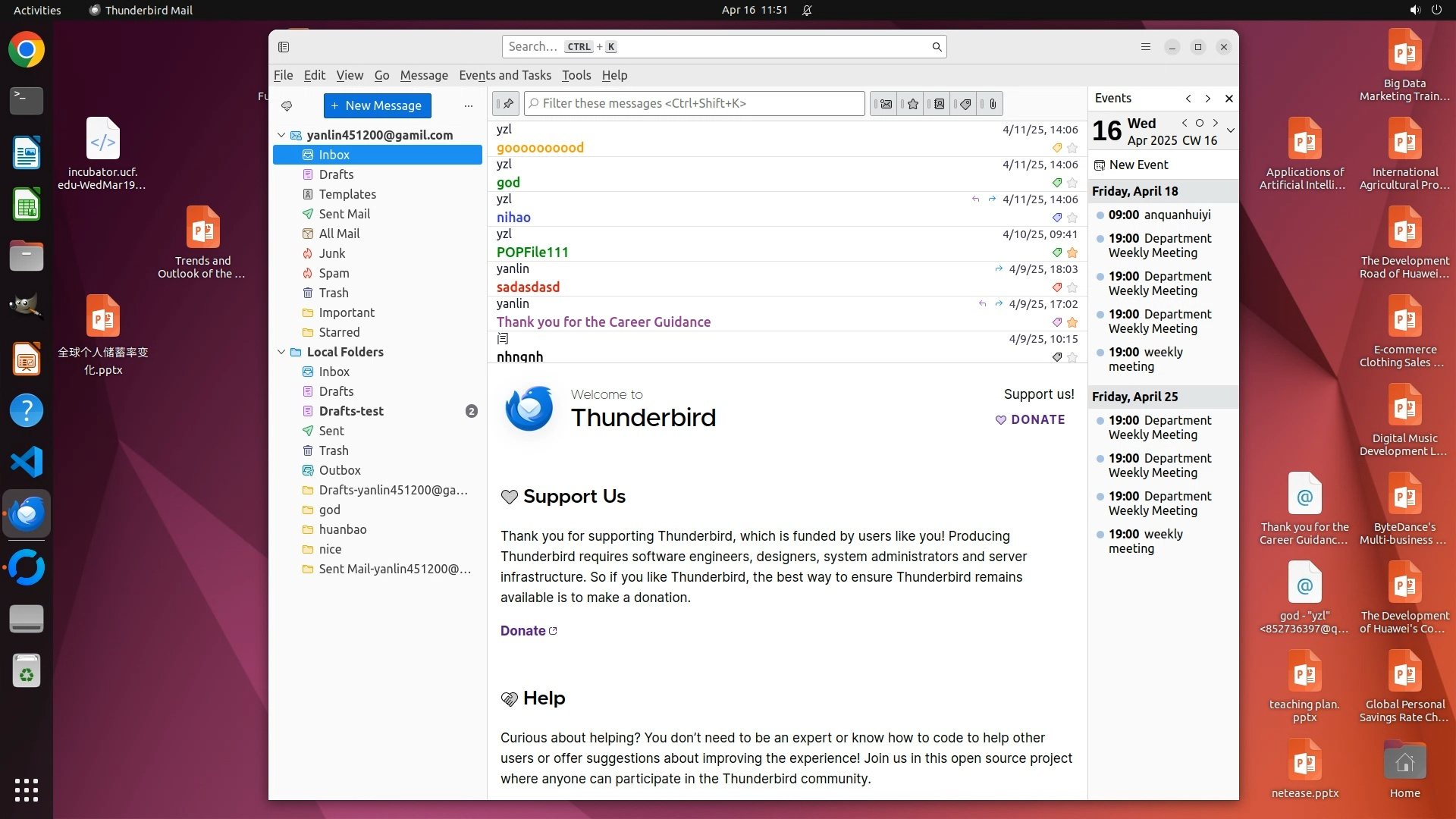The width and height of the screenshot is (1456, 819).
Task: Pin the quick filter bar settings
Action: pos(507,103)
